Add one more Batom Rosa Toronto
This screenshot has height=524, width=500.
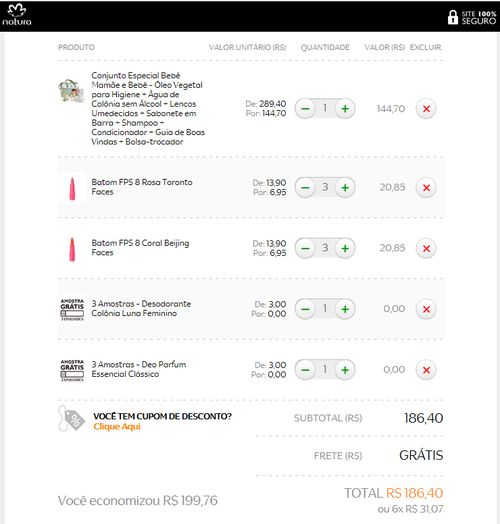click(x=345, y=187)
